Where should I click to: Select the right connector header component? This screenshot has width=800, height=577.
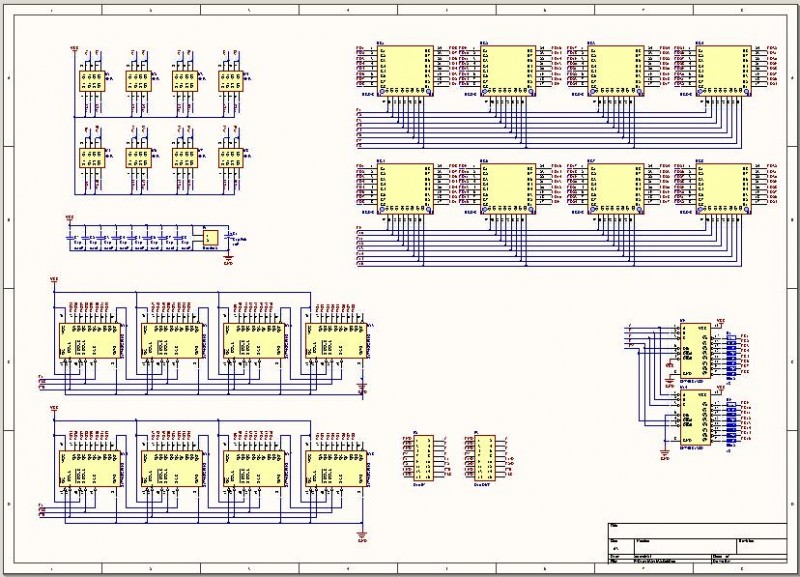[482, 458]
